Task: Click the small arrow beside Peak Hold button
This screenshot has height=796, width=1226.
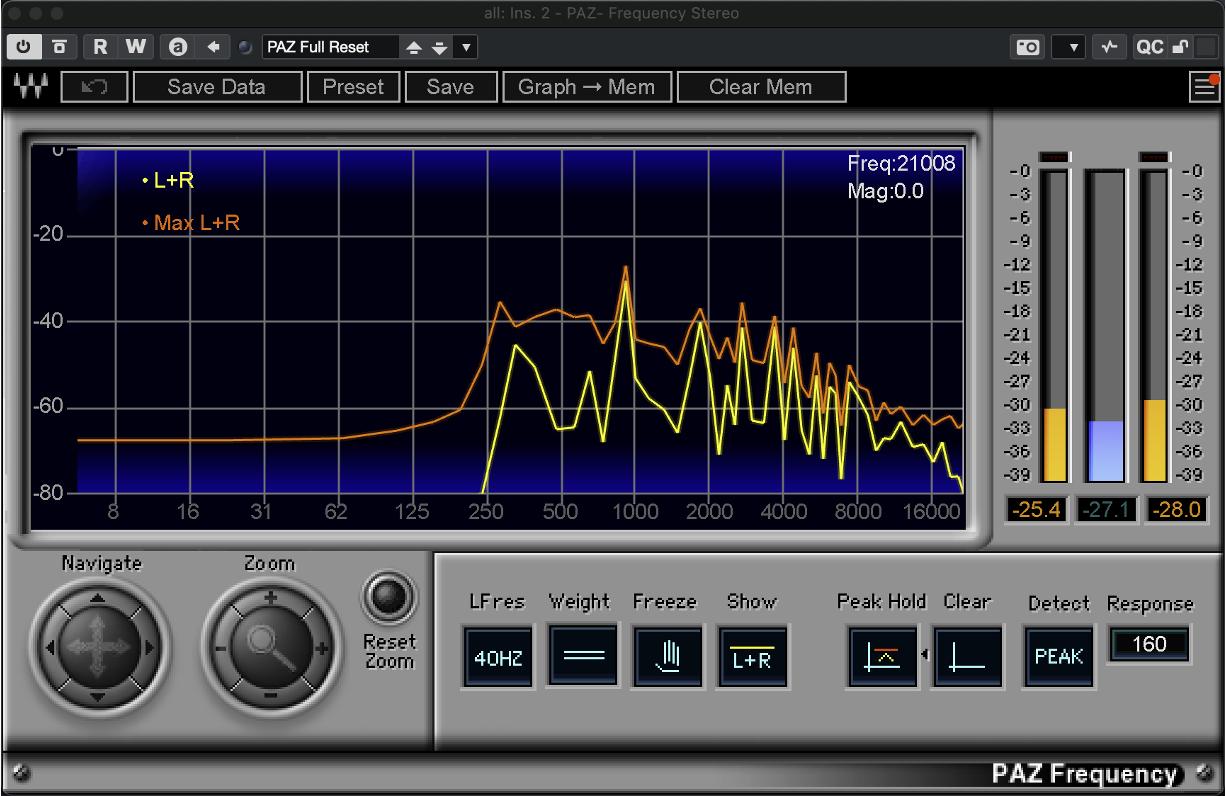Action: 924,655
